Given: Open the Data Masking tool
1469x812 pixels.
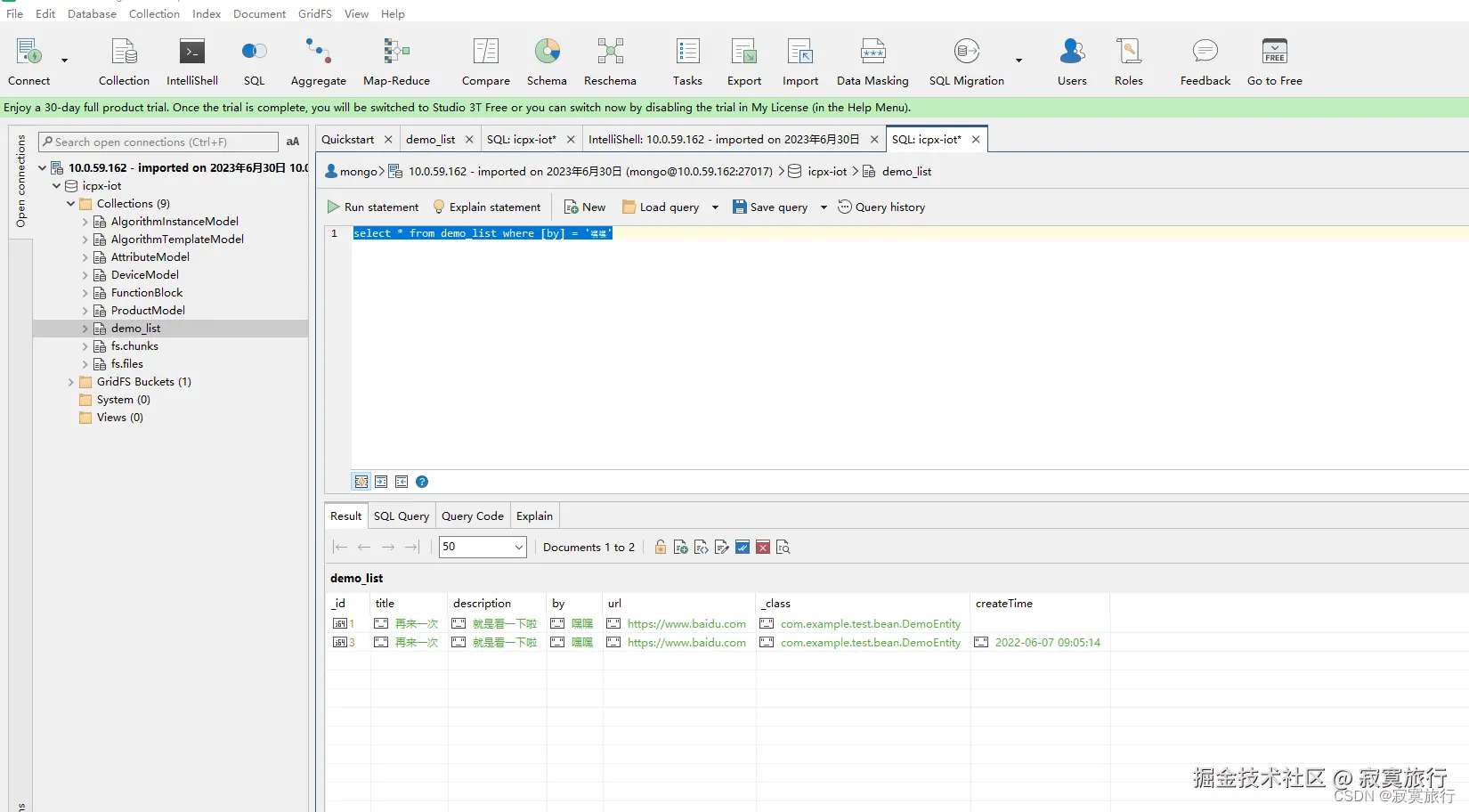Looking at the screenshot, I should (872, 61).
